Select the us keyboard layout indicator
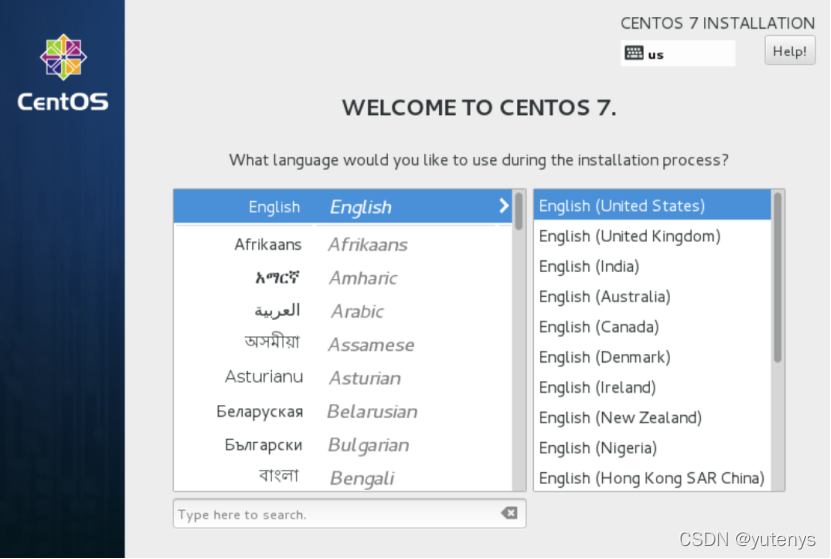 tap(678, 53)
